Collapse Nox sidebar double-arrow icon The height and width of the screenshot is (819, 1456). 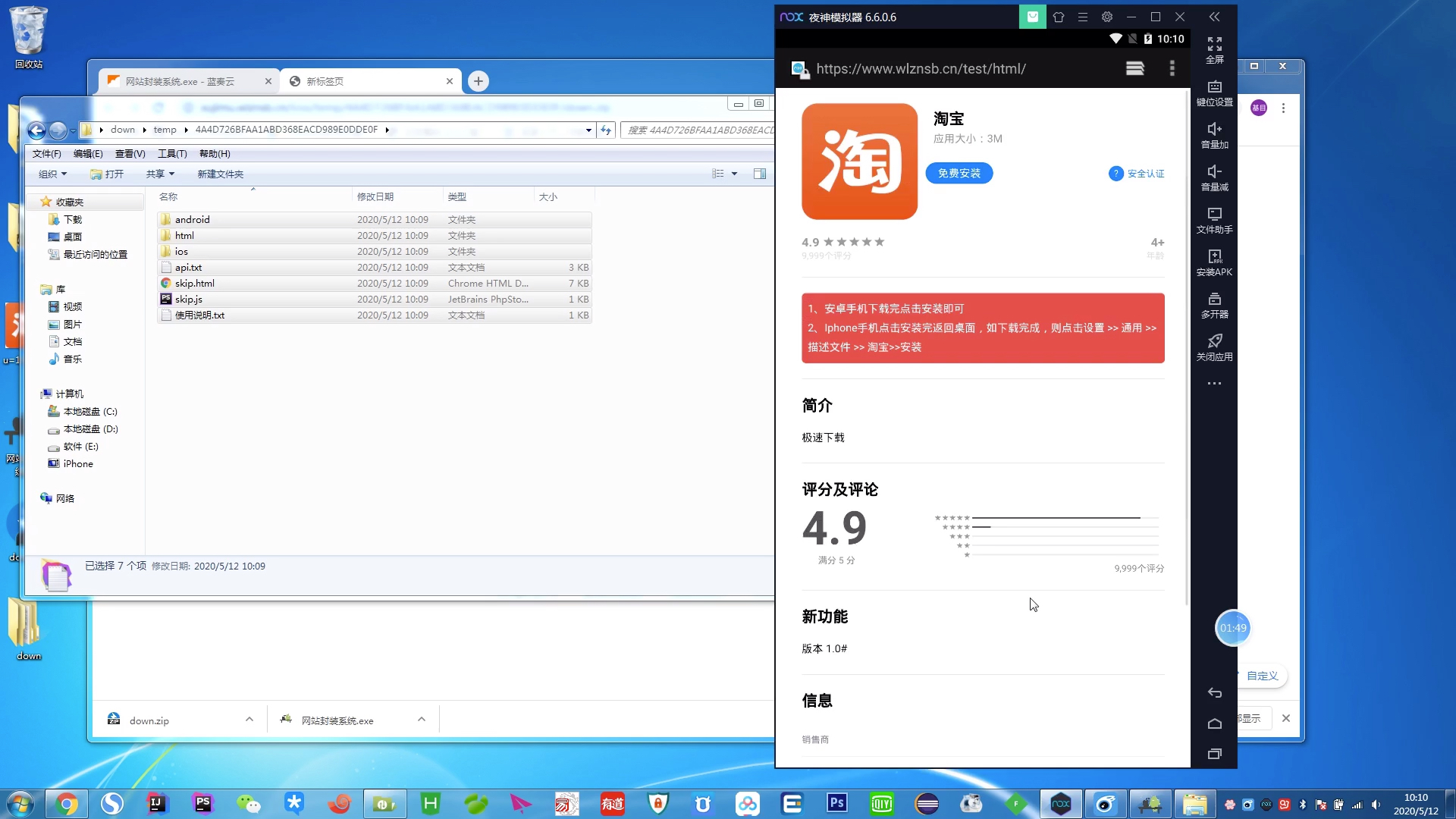pyautogui.click(x=1214, y=17)
